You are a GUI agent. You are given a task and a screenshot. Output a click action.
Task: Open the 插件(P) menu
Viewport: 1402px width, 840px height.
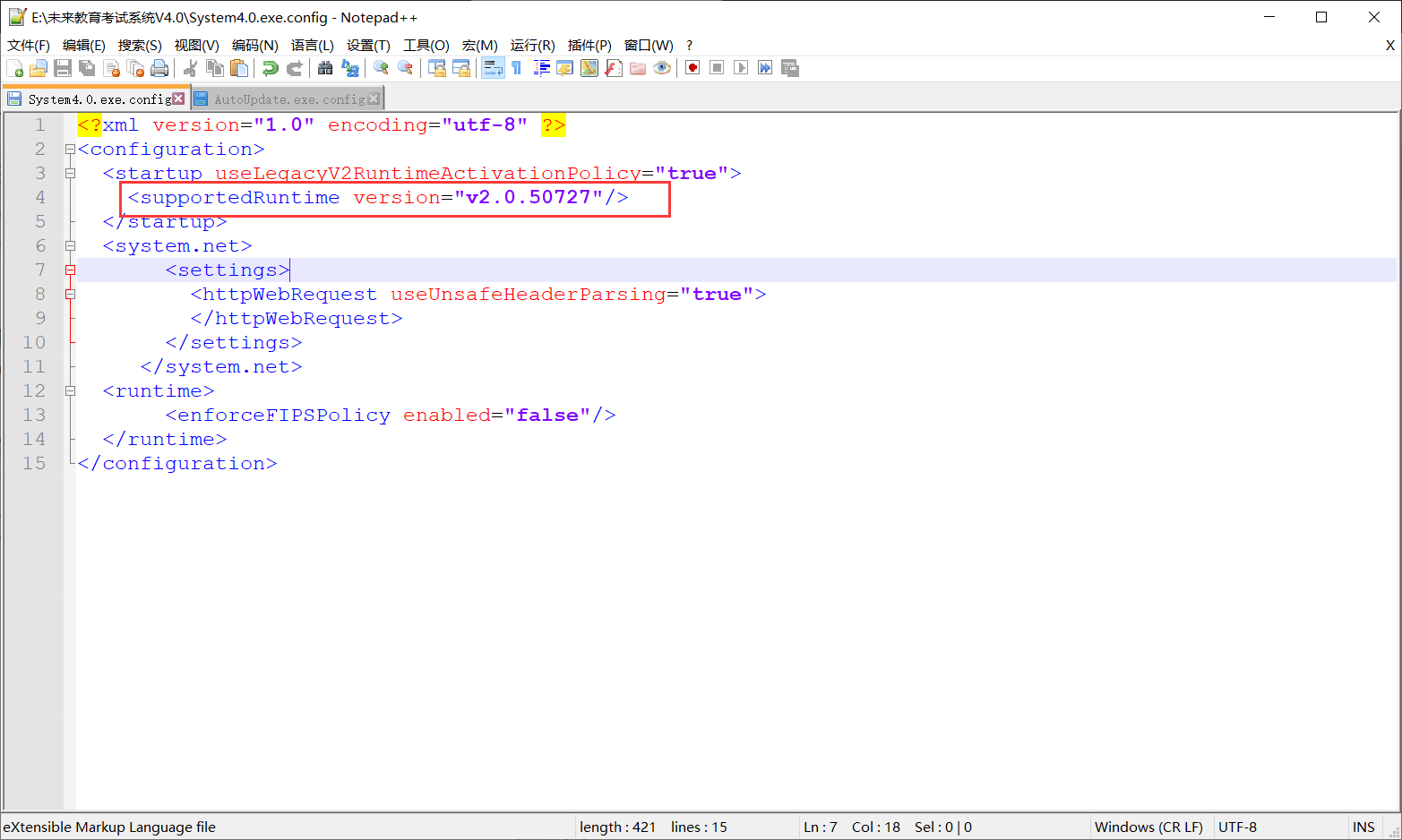coord(589,45)
